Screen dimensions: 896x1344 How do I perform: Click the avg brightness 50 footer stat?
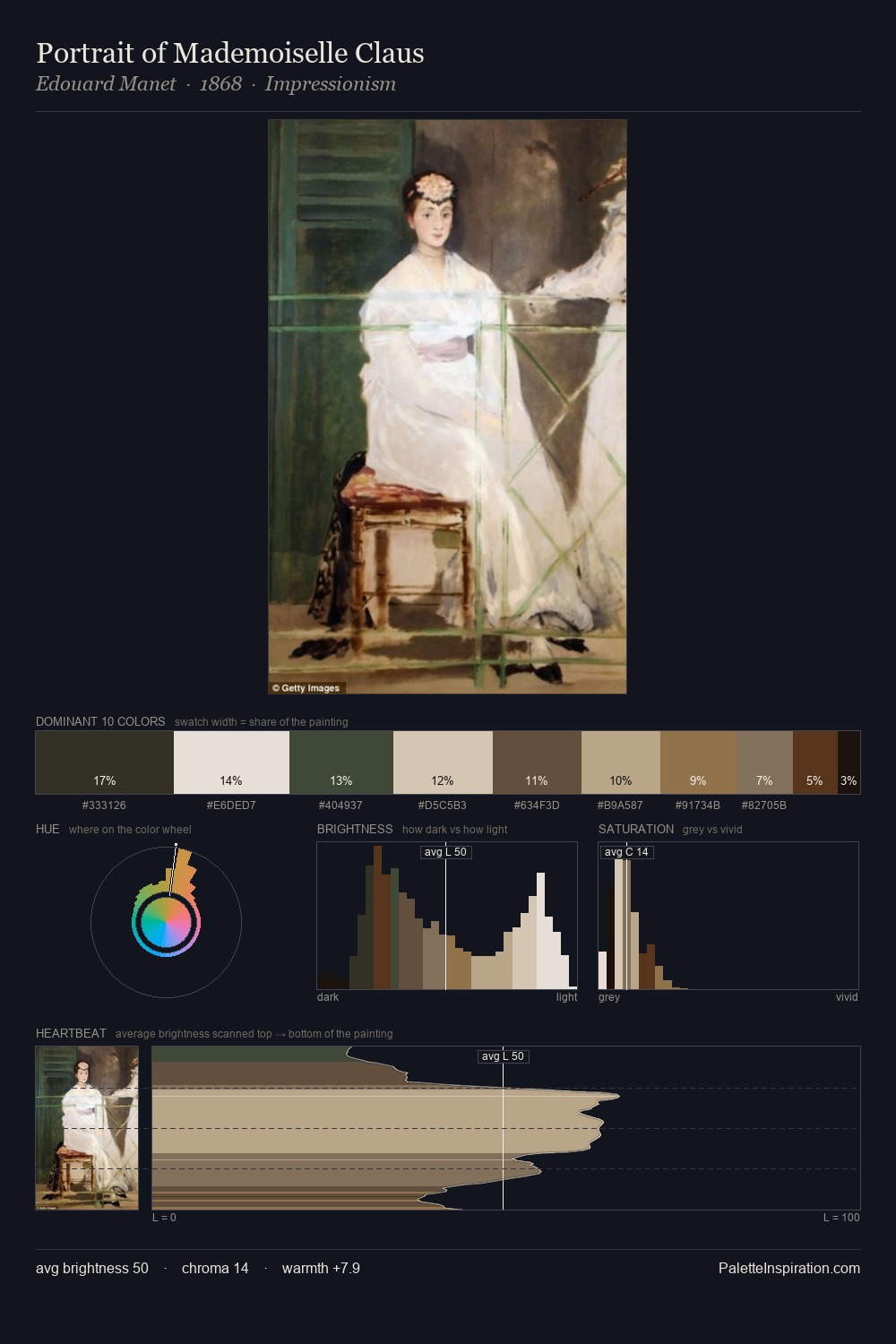(x=92, y=1268)
